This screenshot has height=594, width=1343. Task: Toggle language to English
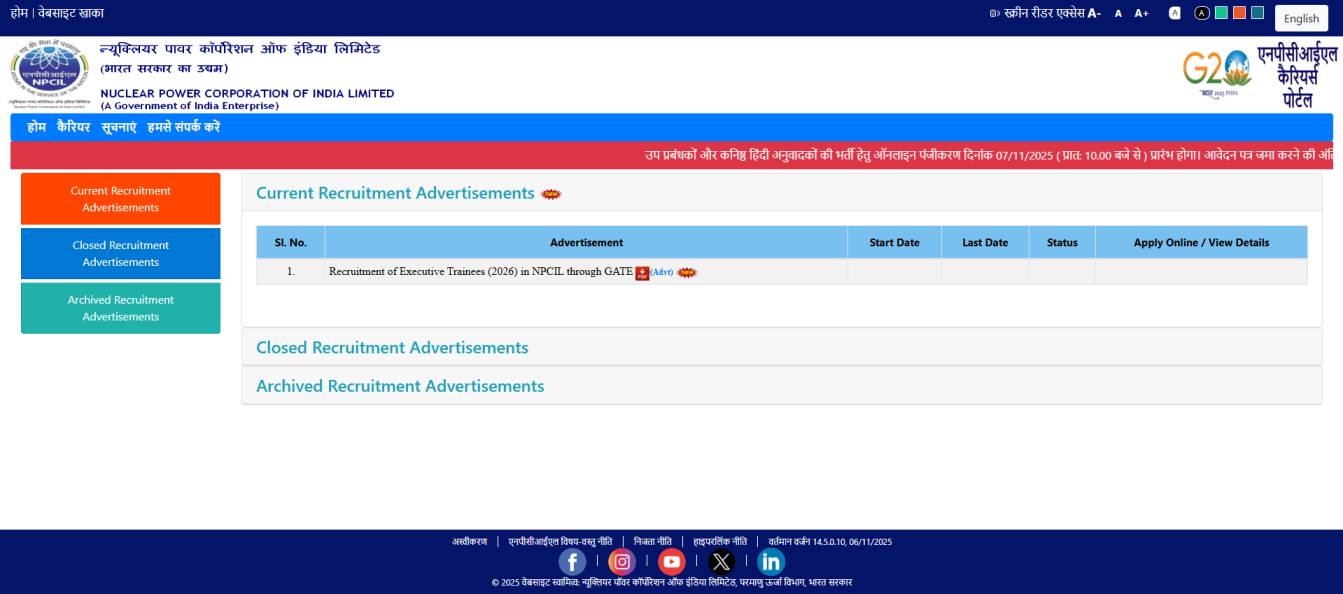[x=1301, y=17]
